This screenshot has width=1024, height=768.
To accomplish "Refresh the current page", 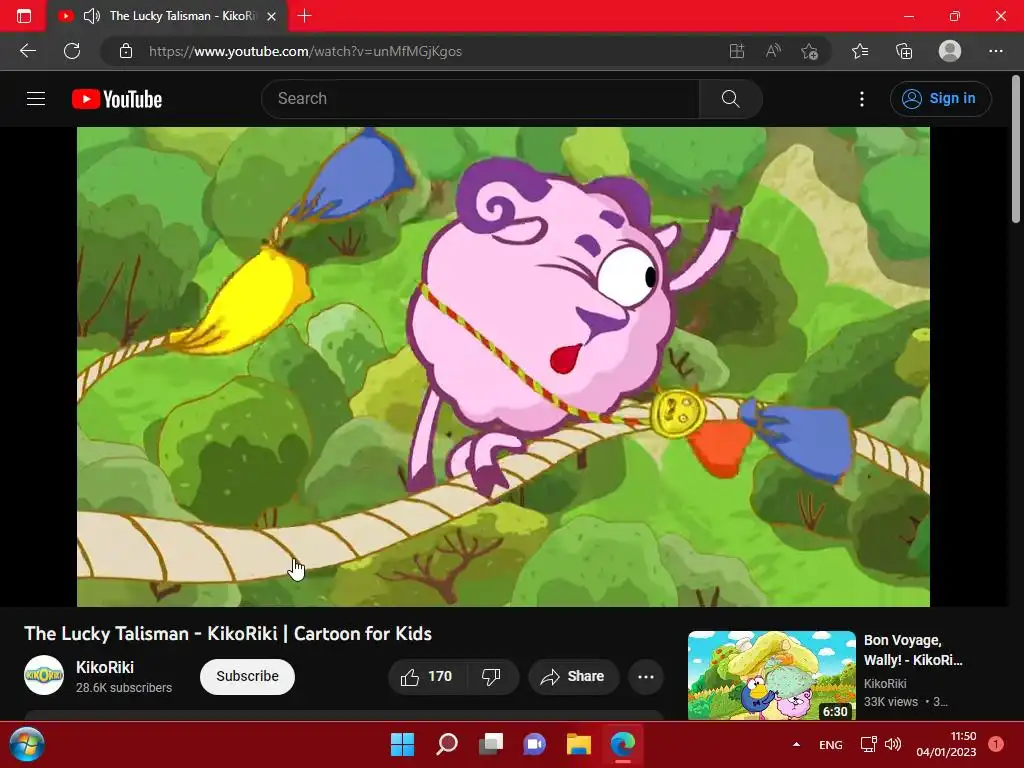I will click(x=72, y=51).
